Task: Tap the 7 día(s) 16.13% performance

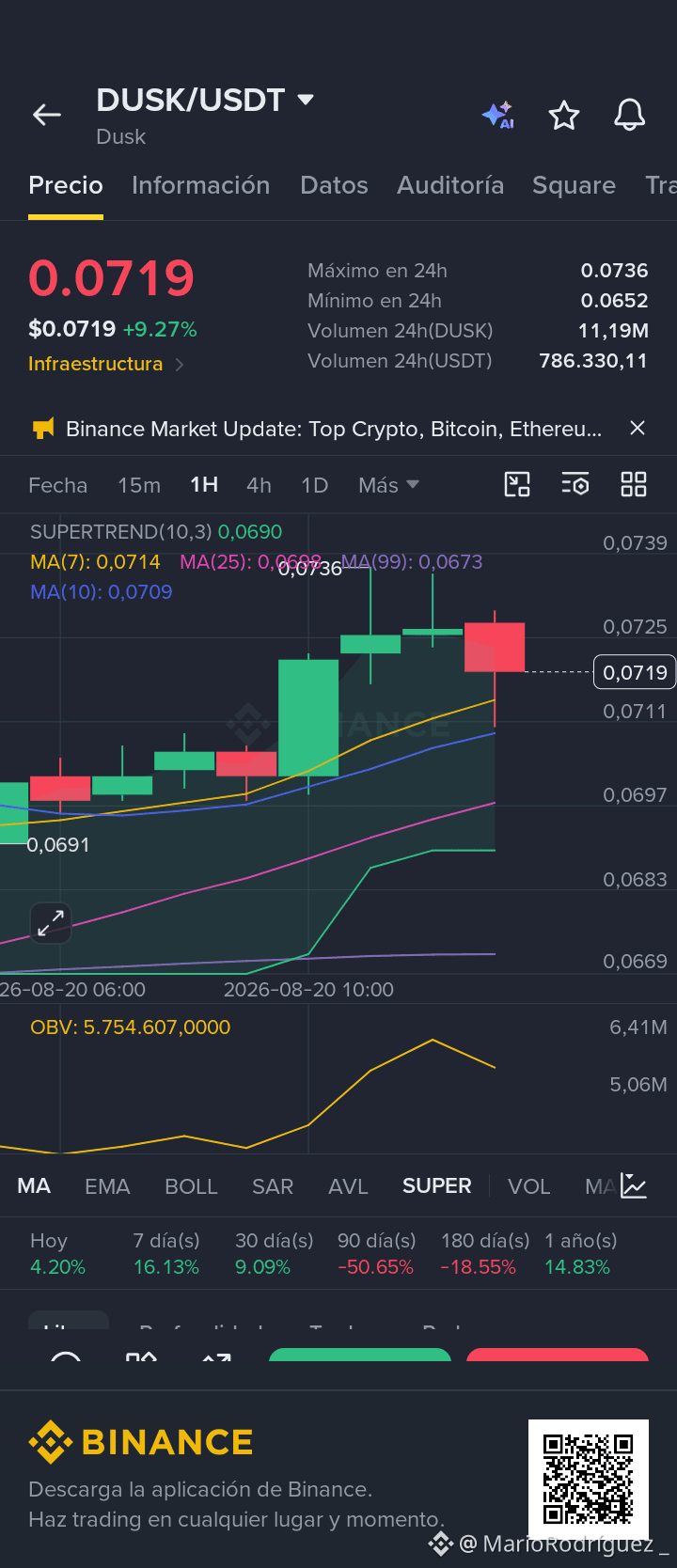Action: tap(166, 1254)
